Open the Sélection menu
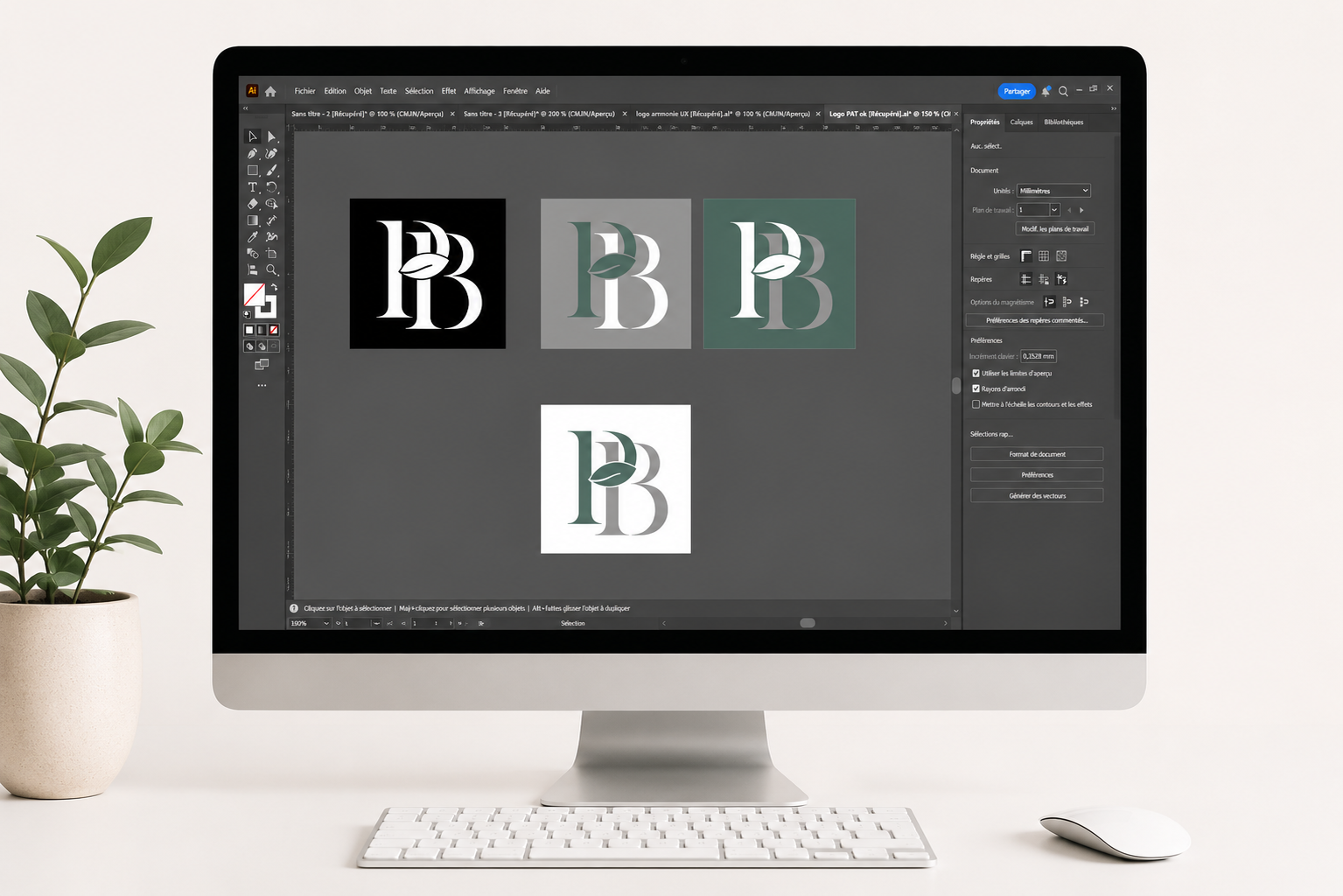 tap(419, 91)
